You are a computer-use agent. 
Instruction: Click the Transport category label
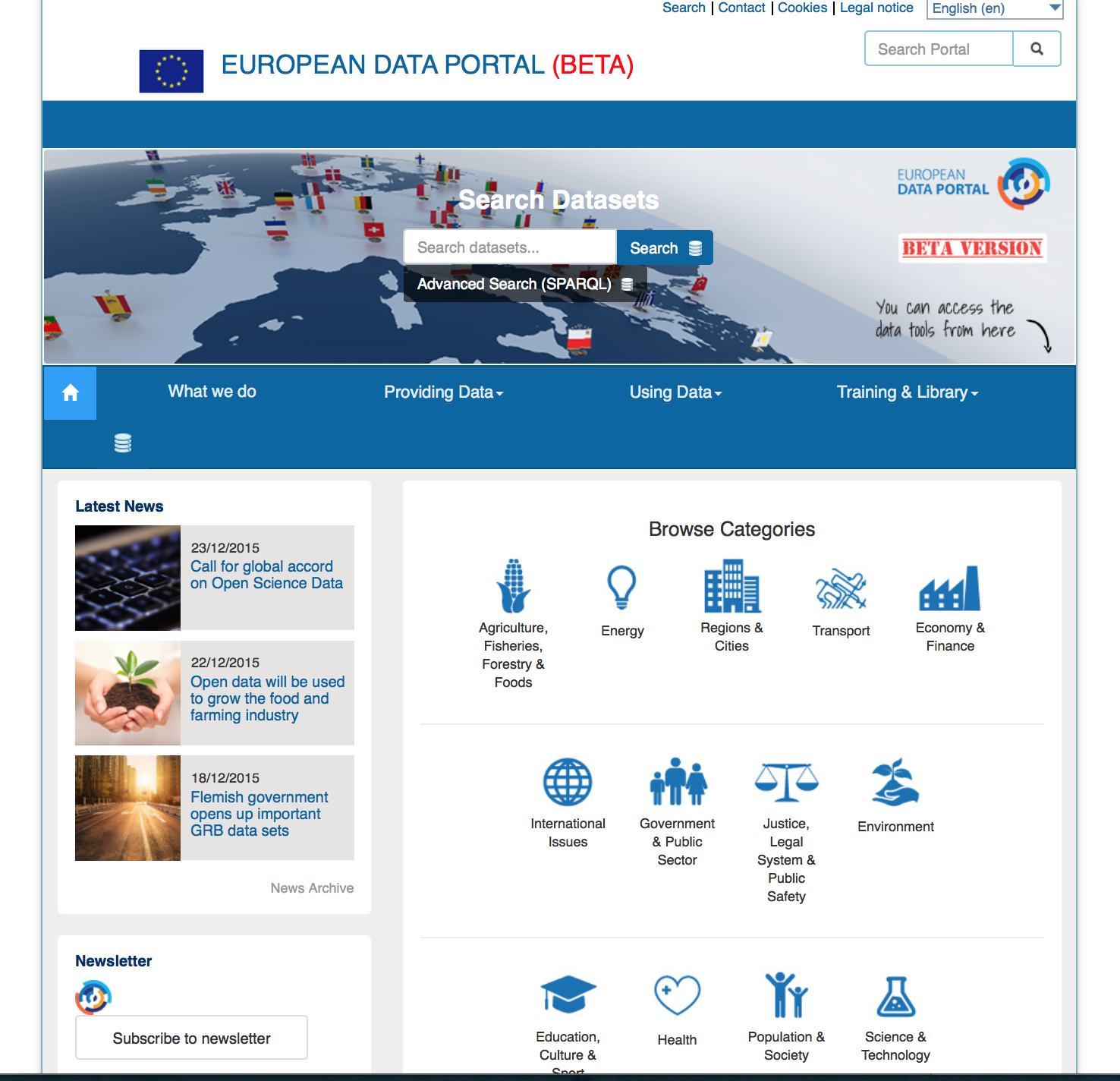(841, 631)
